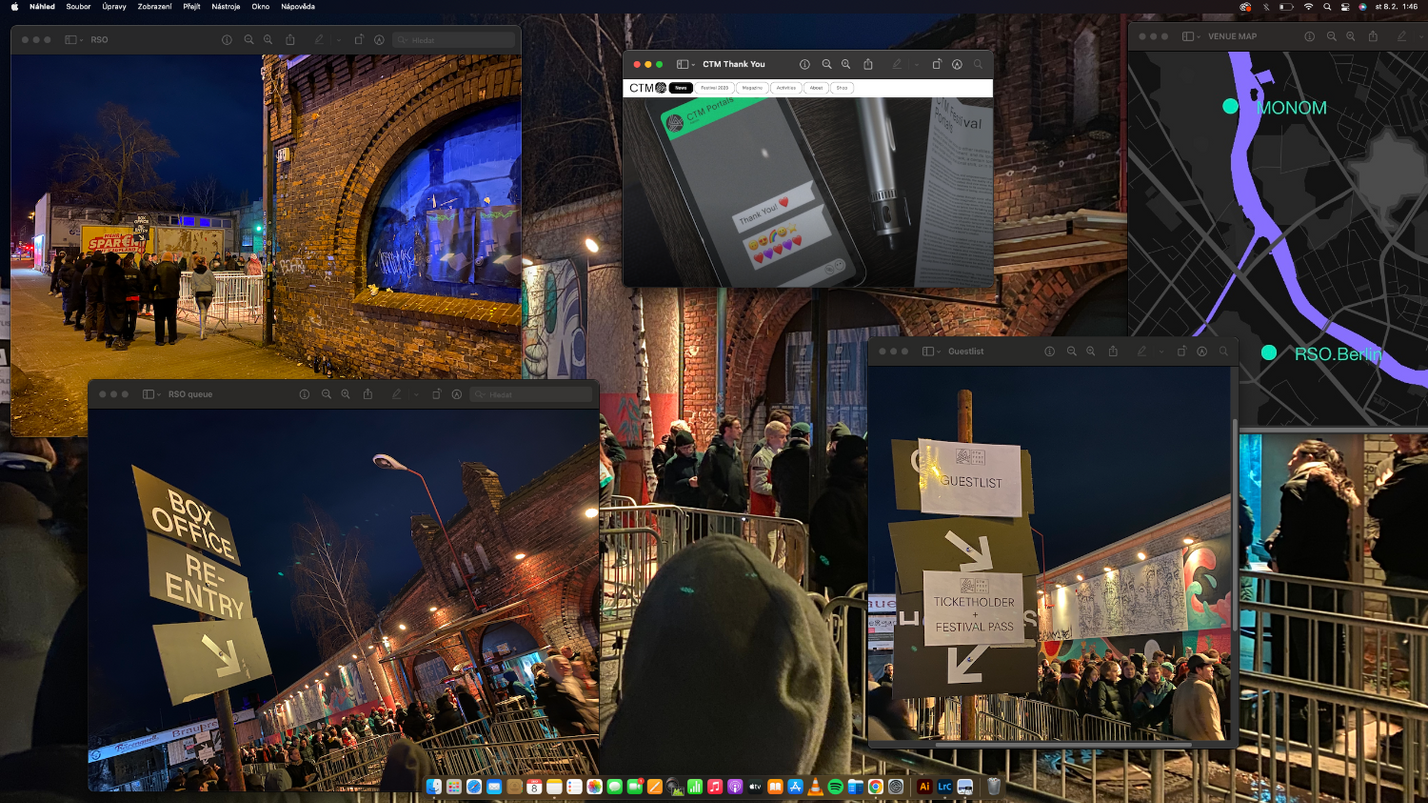Click Siri icon in menu bar
The height and width of the screenshot is (803, 1428).
click(x=1362, y=7)
